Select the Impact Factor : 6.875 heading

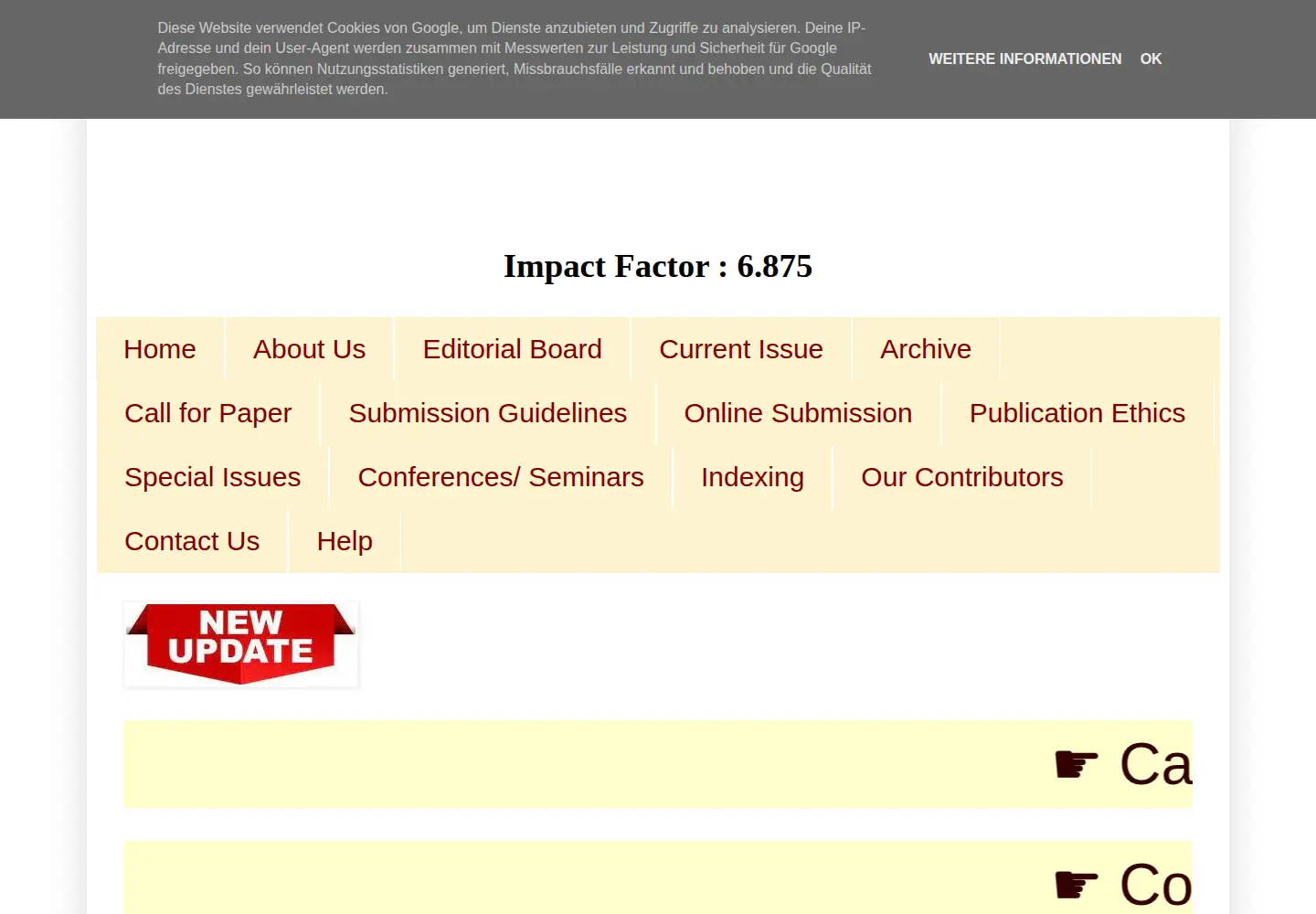[x=658, y=266]
